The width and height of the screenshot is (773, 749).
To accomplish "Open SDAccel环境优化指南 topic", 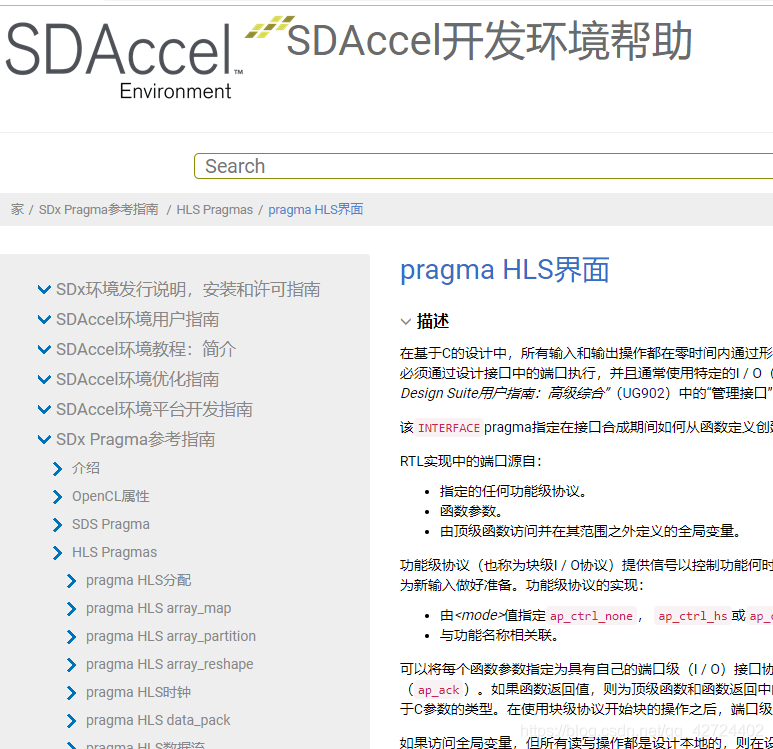I will pos(138,379).
